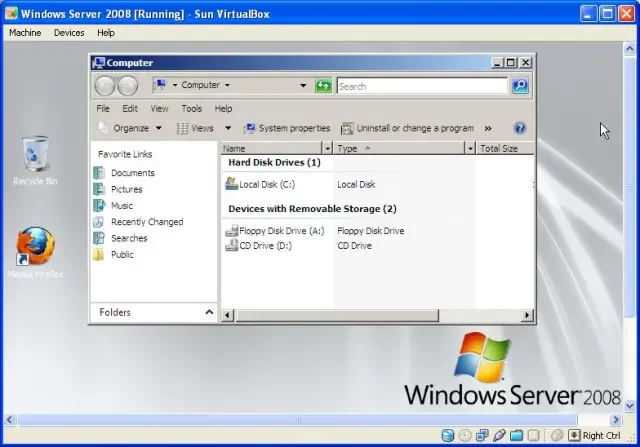Click the VirtualBox hard disk status icon
The width and height of the screenshot is (640, 447).
click(447, 436)
